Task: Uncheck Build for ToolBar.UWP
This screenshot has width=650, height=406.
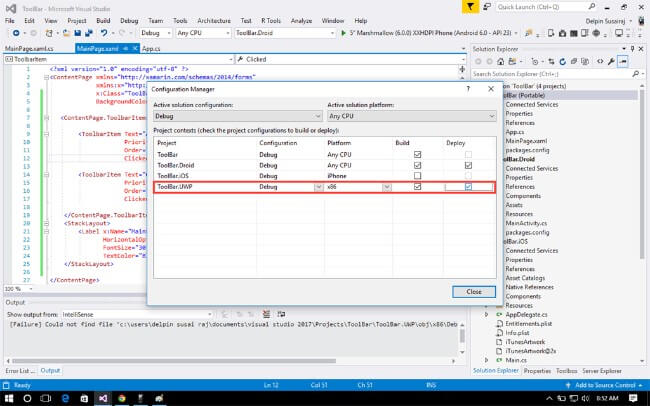Action: coord(417,187)
